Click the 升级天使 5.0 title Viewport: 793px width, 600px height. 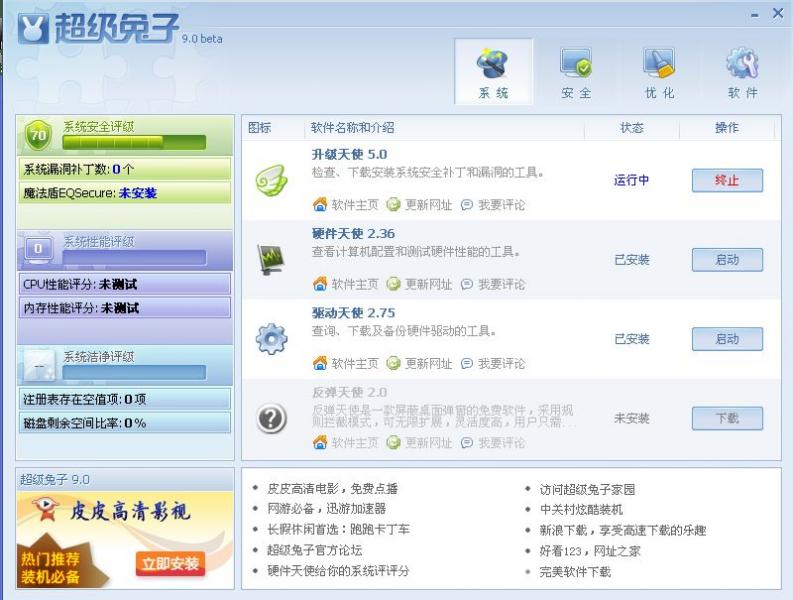point(349,154)
